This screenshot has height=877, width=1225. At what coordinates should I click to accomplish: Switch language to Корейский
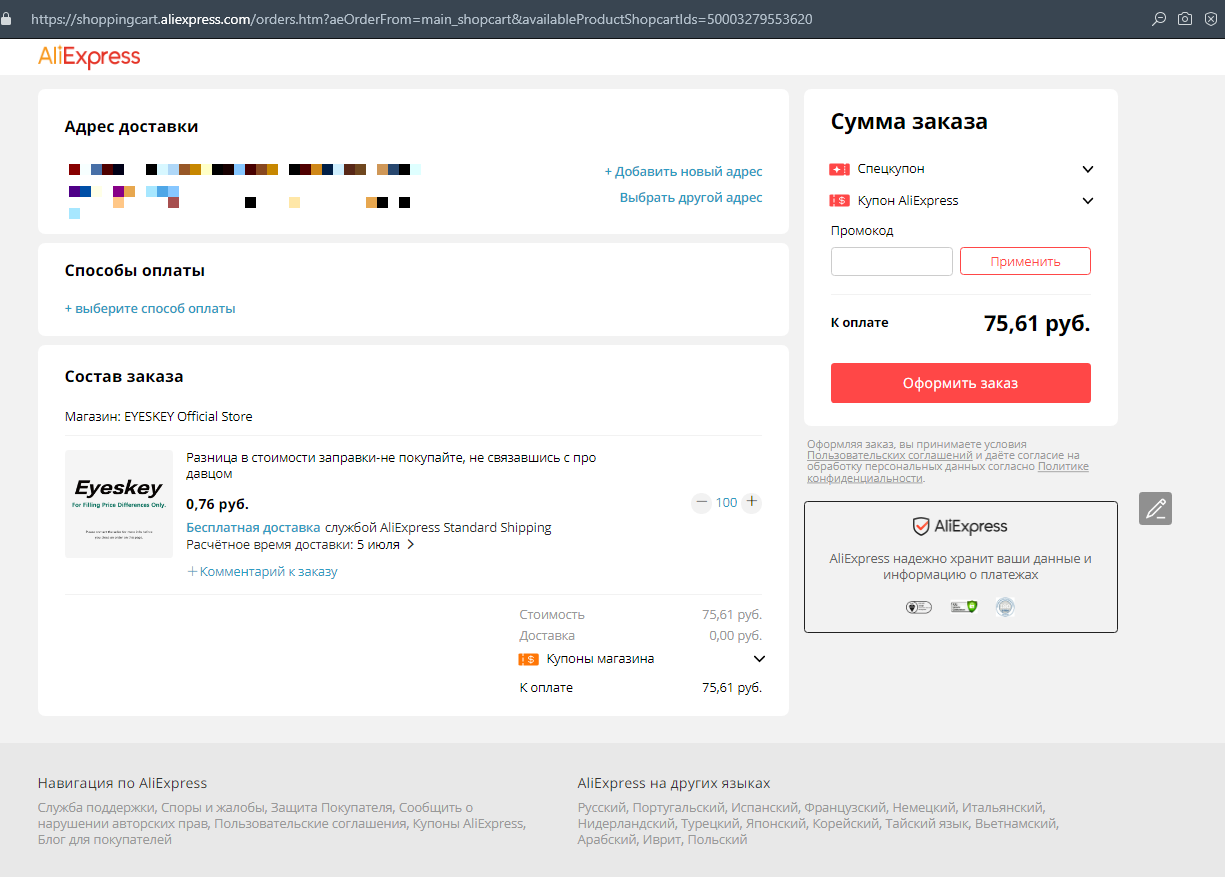click(845, 824)
